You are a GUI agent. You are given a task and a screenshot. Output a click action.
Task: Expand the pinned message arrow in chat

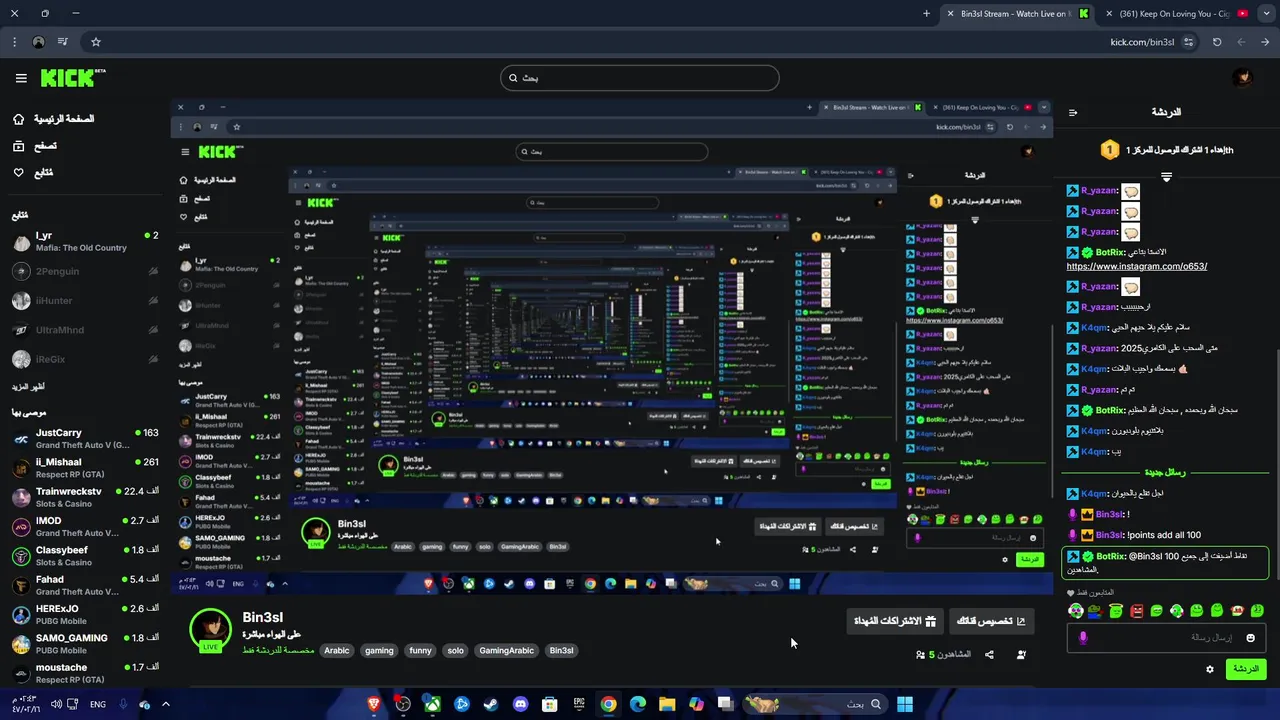(x=1166, y=177)
